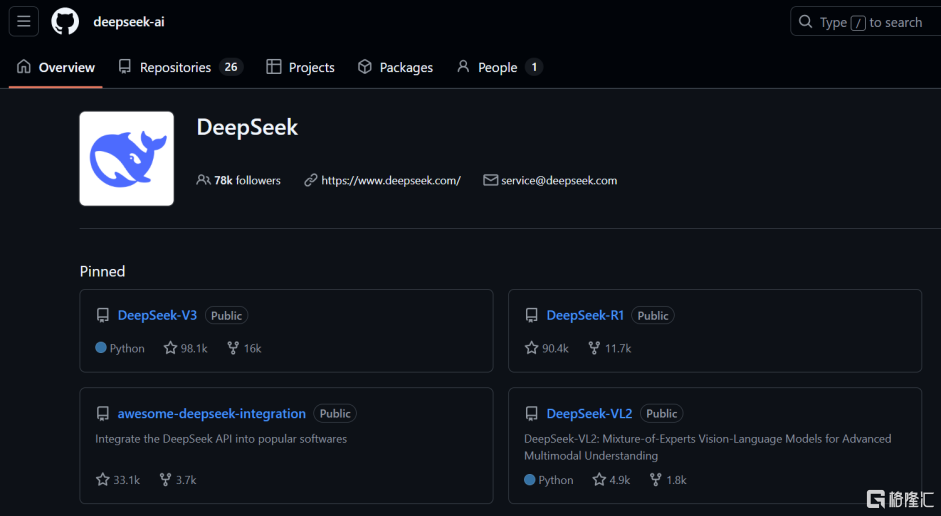Open the Repositories tab
The height and width of the screenshot is (516, 941).
click(x=180, y=67)
